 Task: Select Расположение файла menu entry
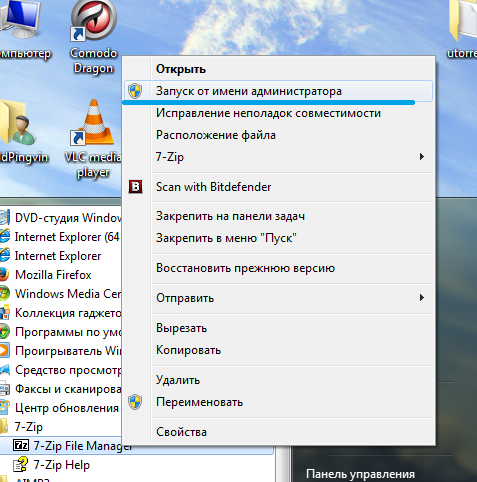pyautogui.click(x=278, y=135)
